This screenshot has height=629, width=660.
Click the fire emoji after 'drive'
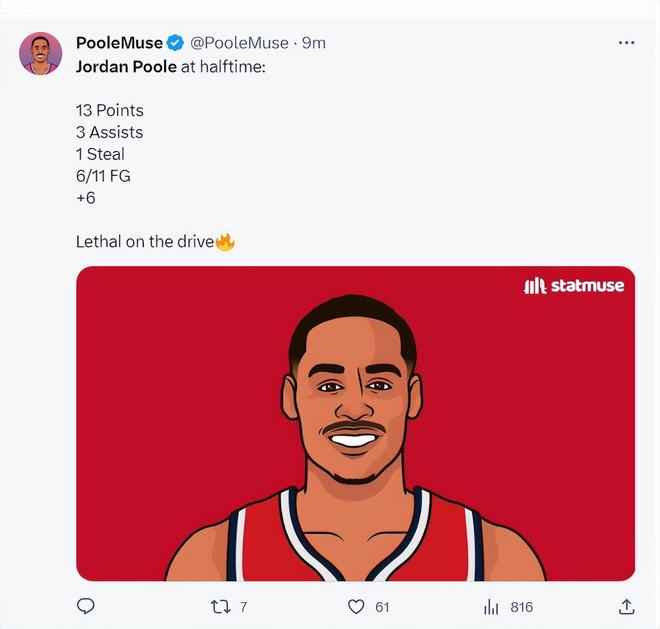tap(225, 242)
